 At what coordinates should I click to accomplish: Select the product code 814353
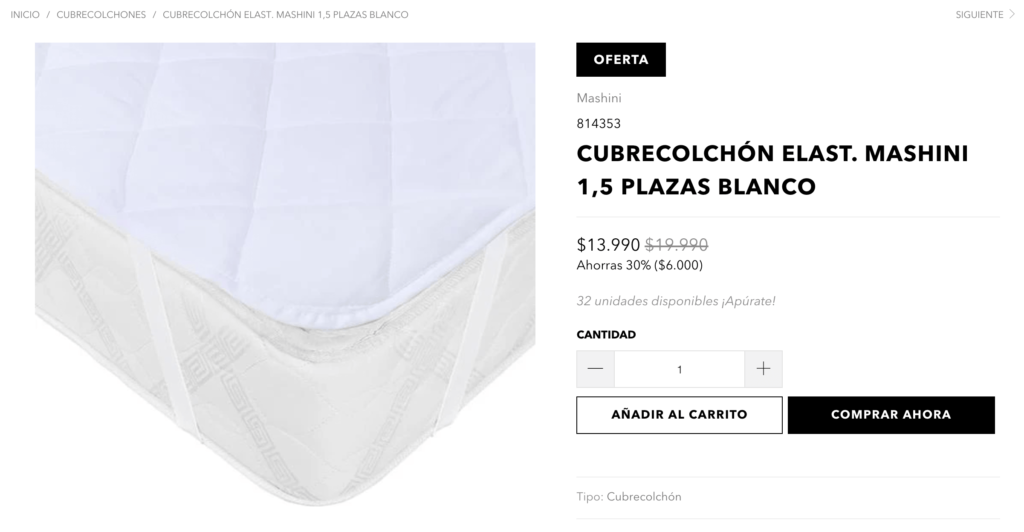599,123
